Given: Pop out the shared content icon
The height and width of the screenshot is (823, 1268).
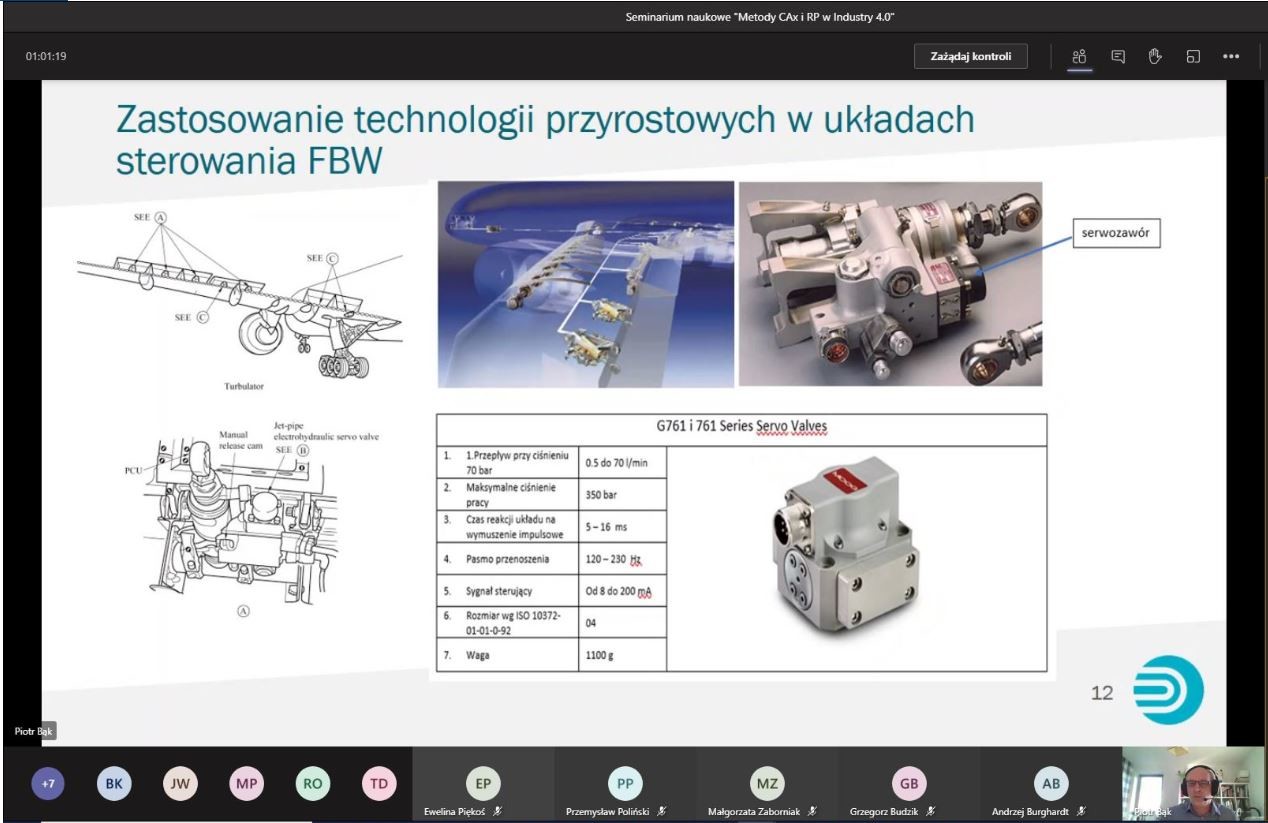Looking at the screenshot, I should click(1192, 56).
